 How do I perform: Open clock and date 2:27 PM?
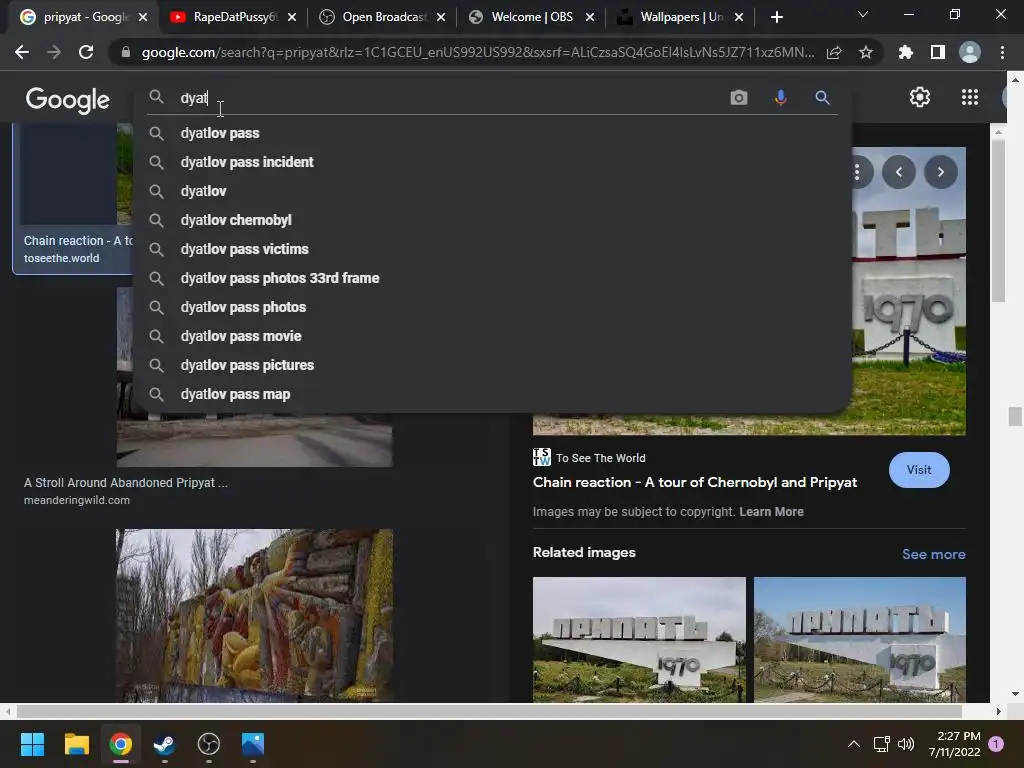tap(954, 744)
